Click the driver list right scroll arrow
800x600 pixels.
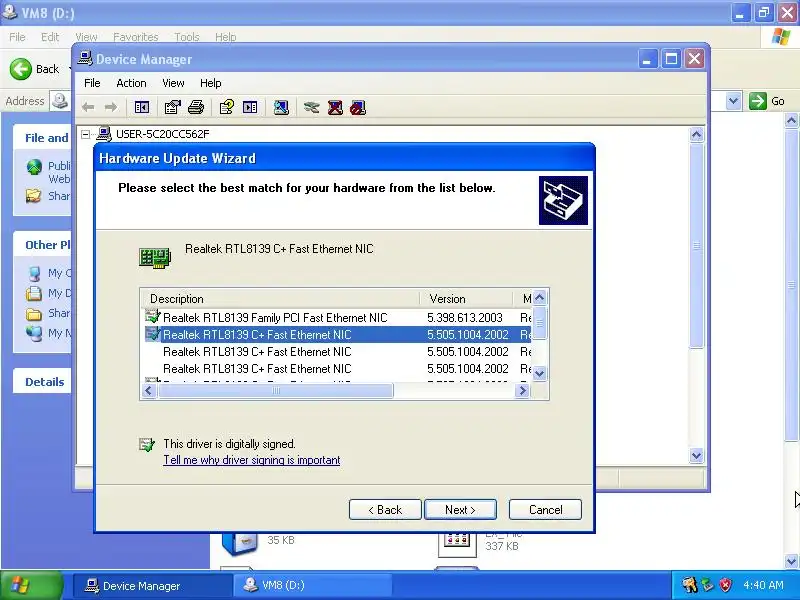(x=522, y=391)
